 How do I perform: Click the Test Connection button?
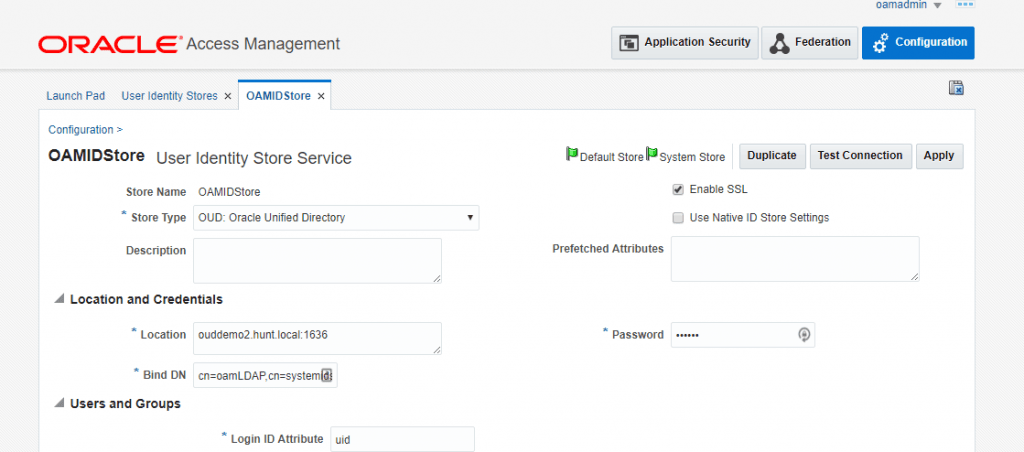859,156
